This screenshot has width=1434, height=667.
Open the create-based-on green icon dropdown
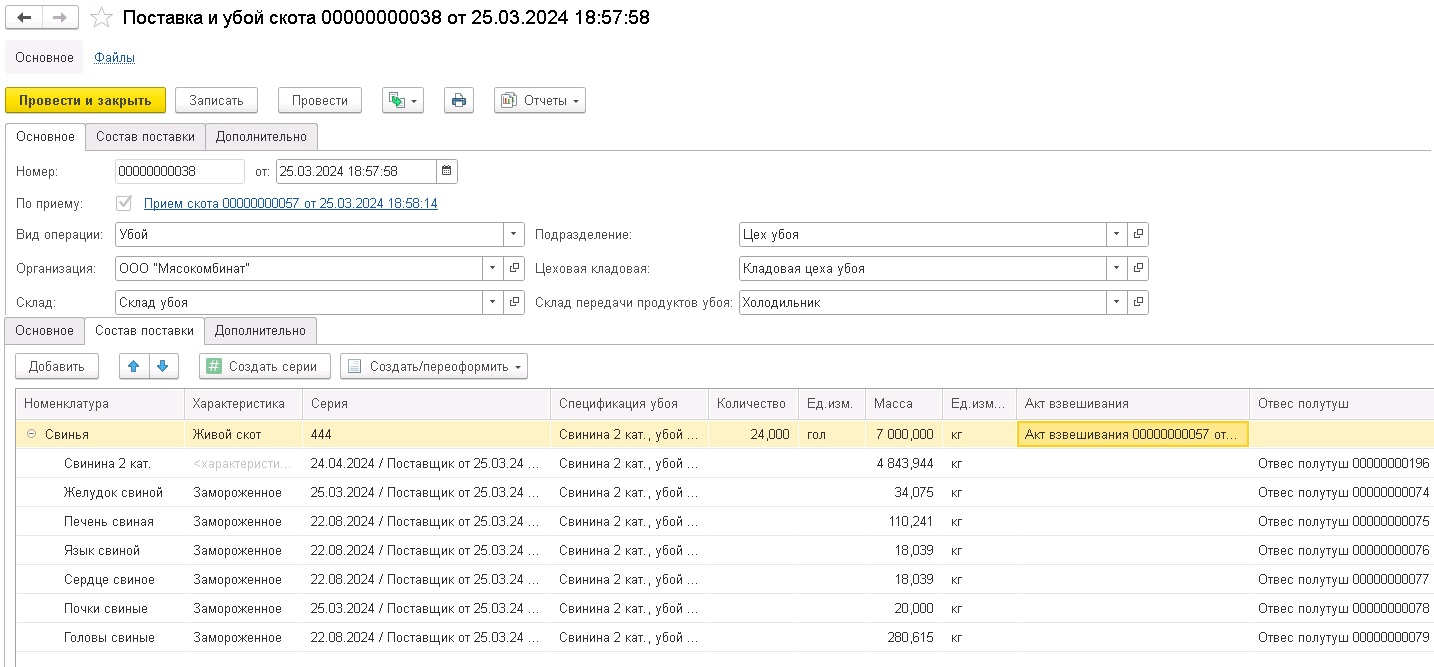(x=402, y=100)
